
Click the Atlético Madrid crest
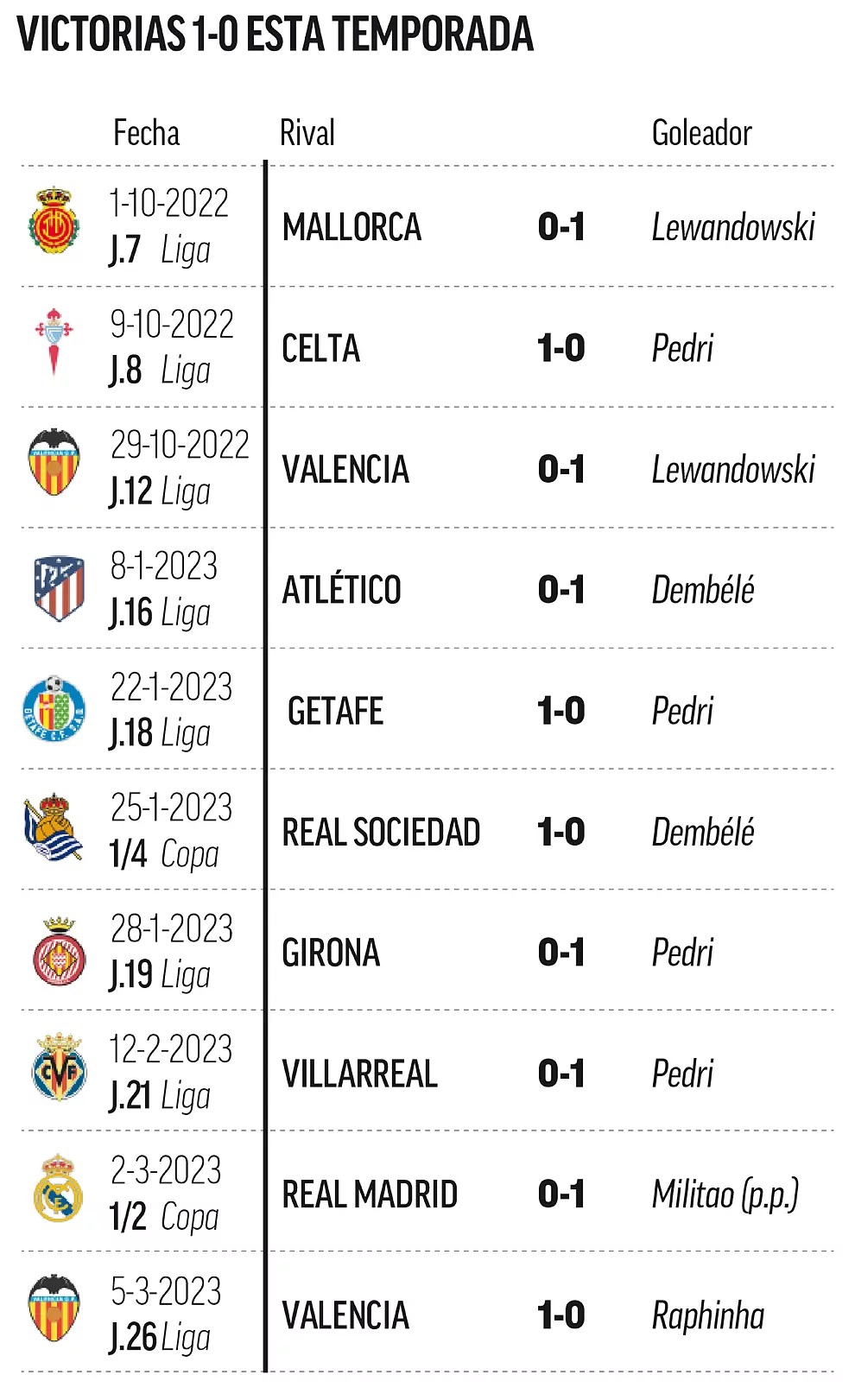(x=59, y=588)
